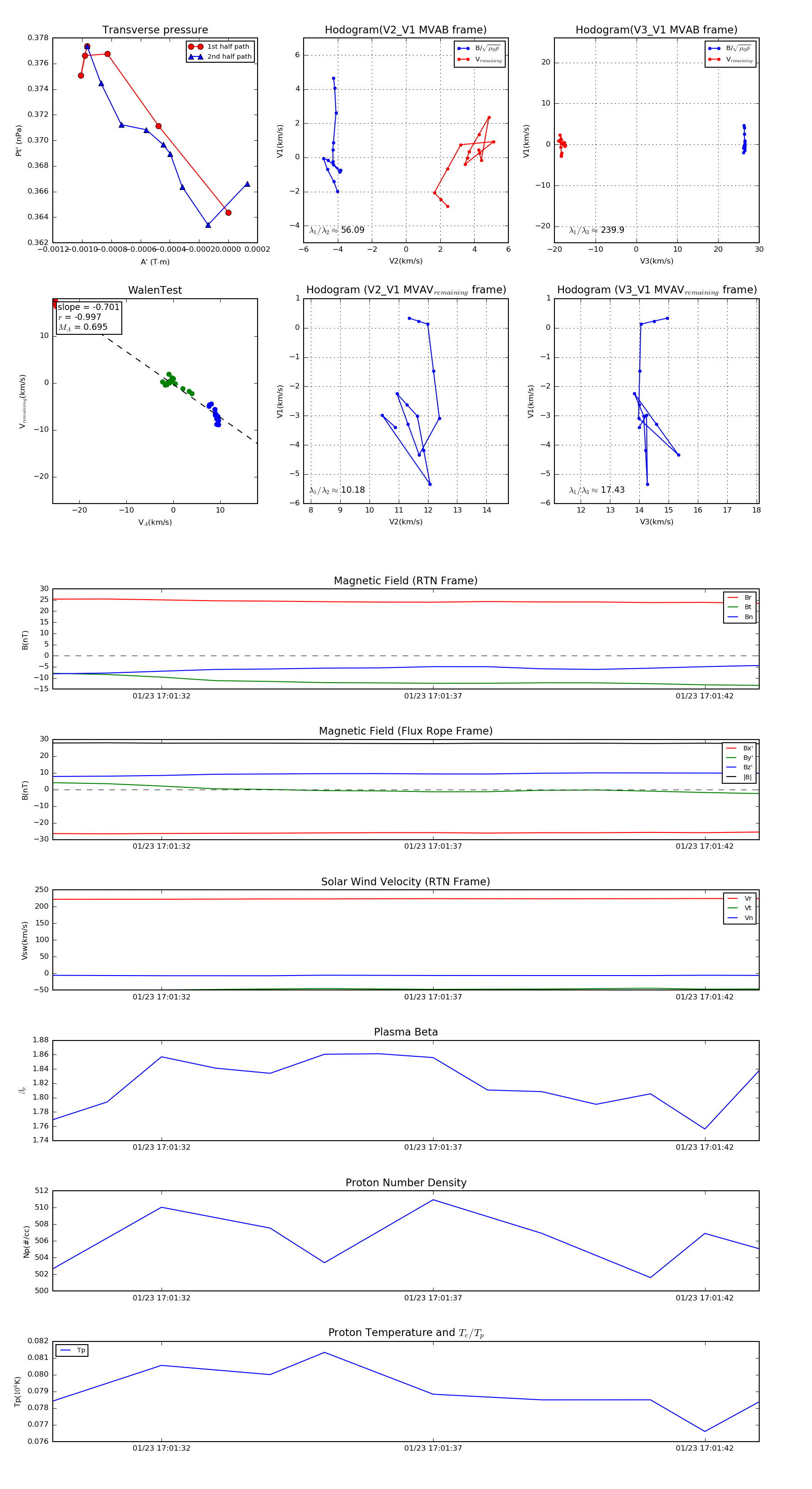
Task: Click the "01/23 17:01:37" tick under Plasma Beta
Action: 433,1147
